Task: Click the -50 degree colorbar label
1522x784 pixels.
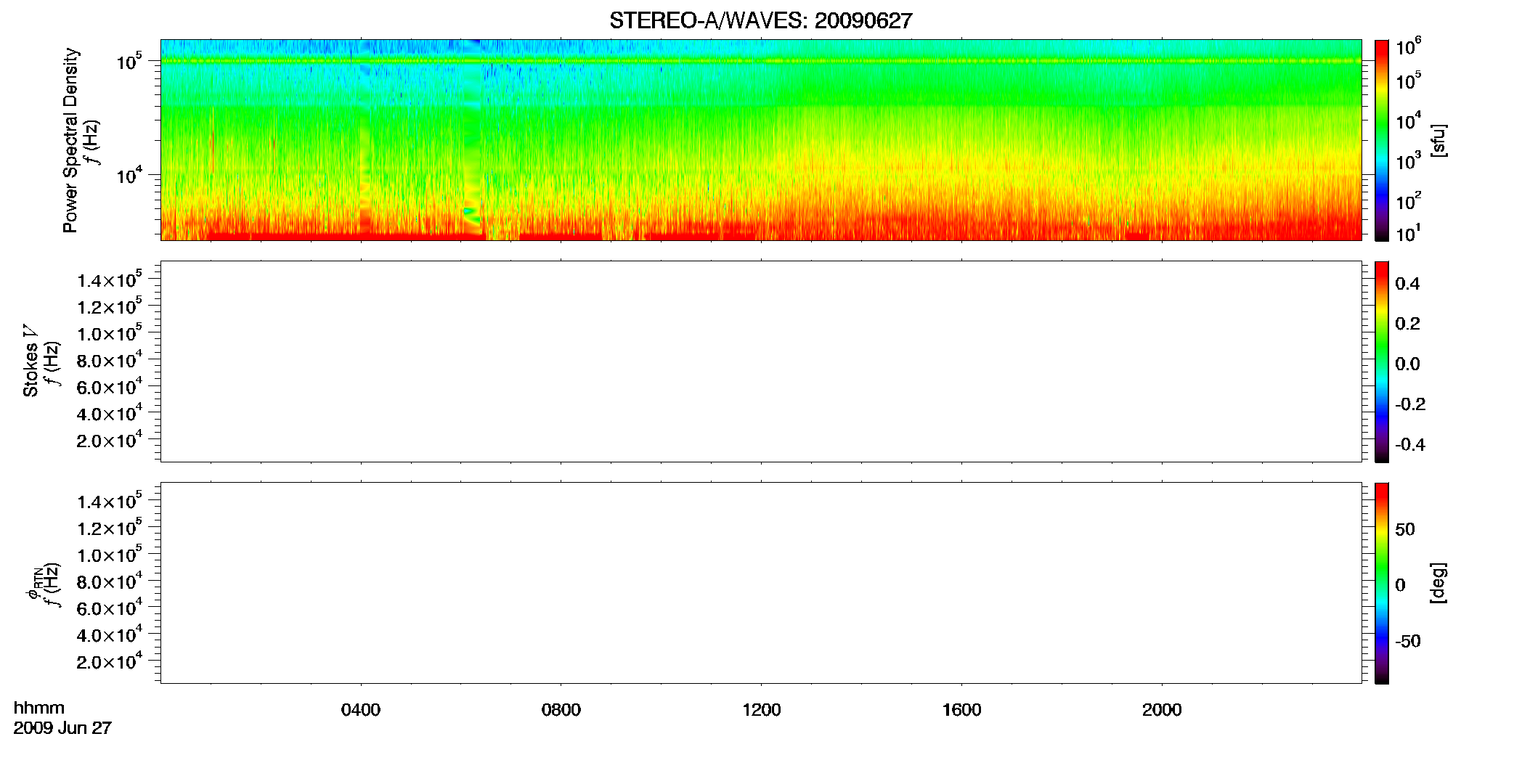Action: point(1408,642)
